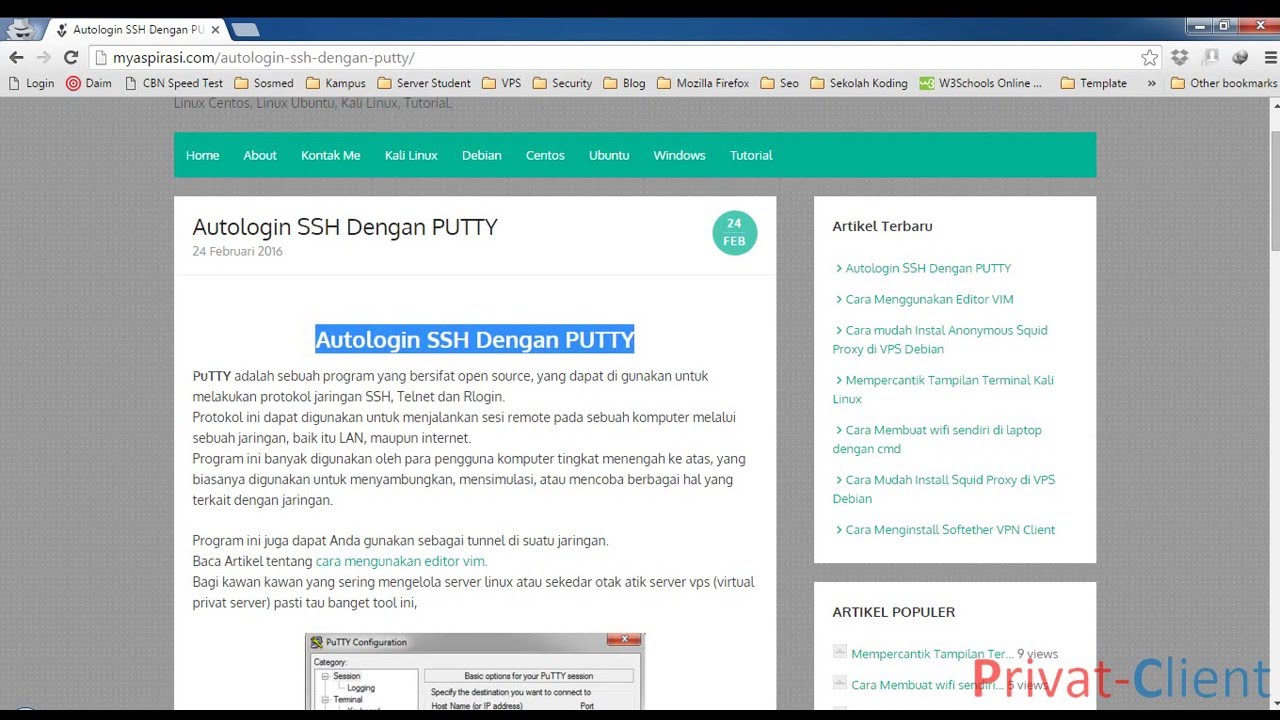This screenshot has width=1280, height=720.
Task: Open the Template bookmark folder
Action: pyautogui.click(x=1094, y=83)
